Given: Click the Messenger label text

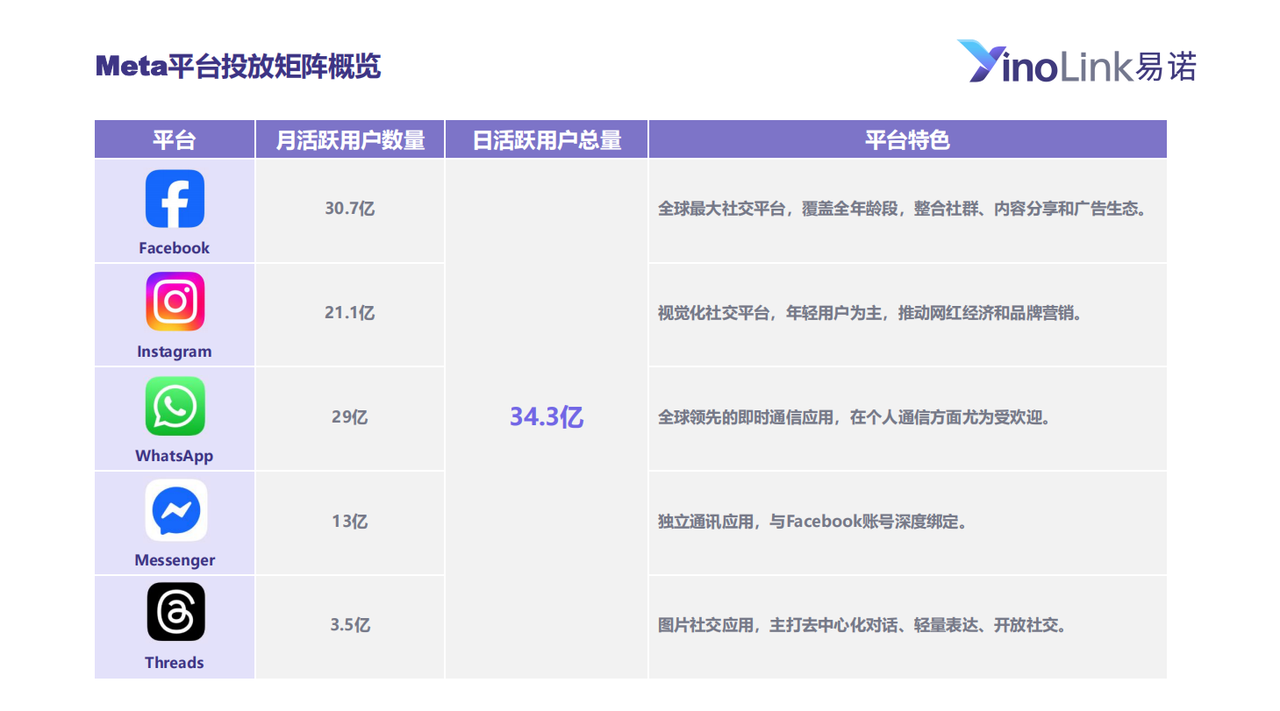Looking at the screenshot, I should coord(174,560).
